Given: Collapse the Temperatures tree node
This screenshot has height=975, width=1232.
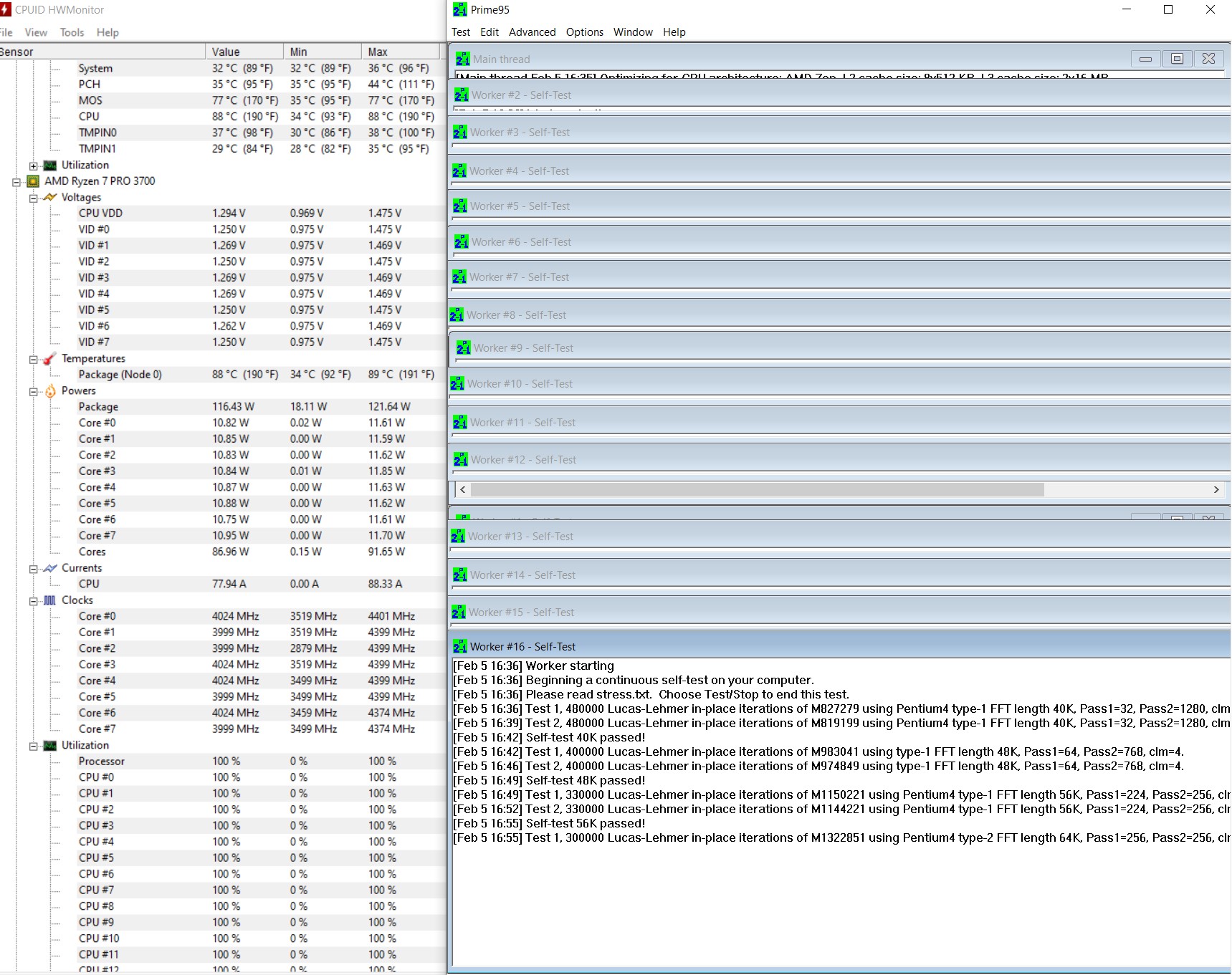Looking at the screenshot, I should click(x=33, y=359).
